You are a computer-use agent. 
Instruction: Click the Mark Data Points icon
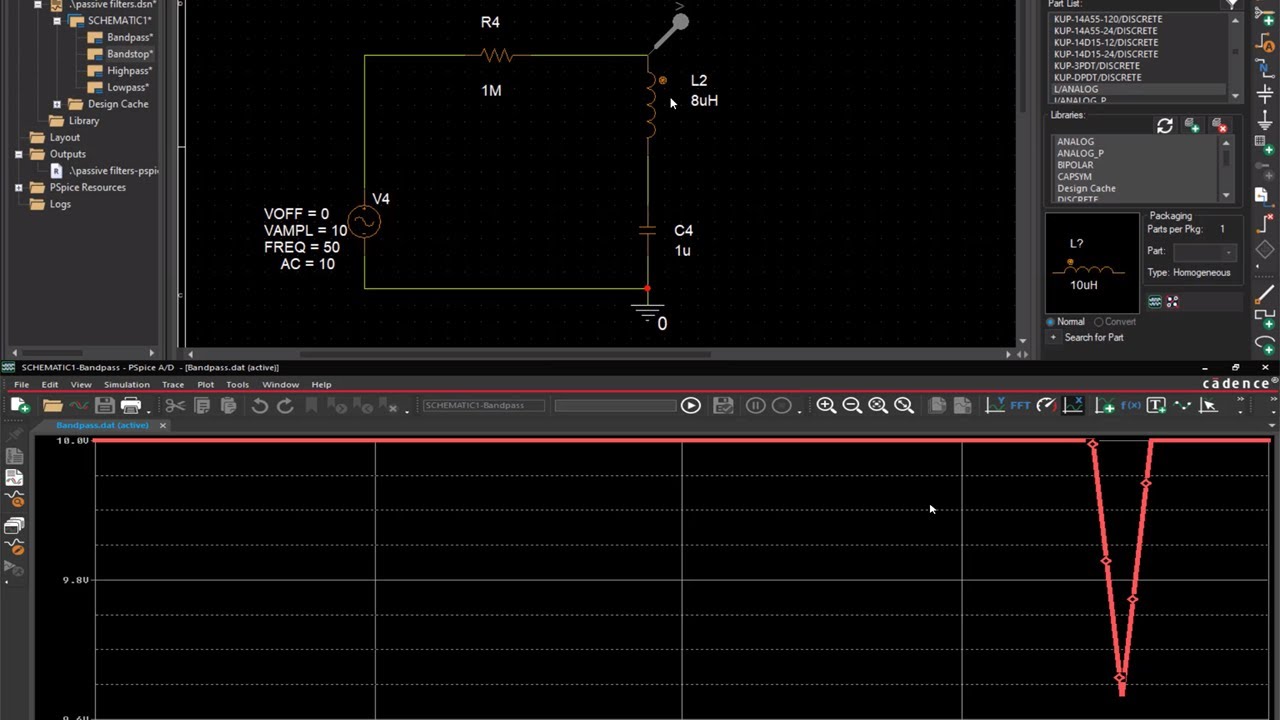(x=1183, y=405)
